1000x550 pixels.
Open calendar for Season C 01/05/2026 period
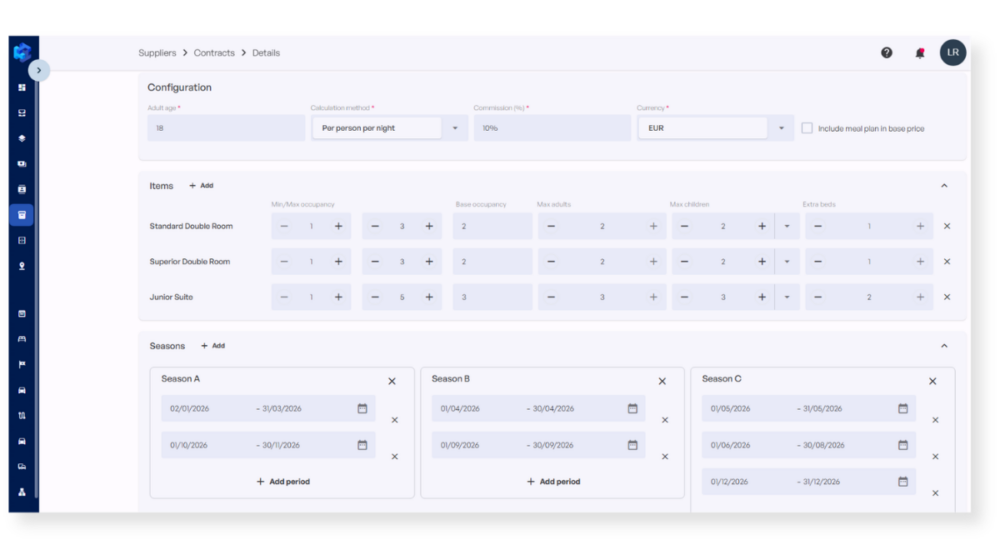pos(903,408)
